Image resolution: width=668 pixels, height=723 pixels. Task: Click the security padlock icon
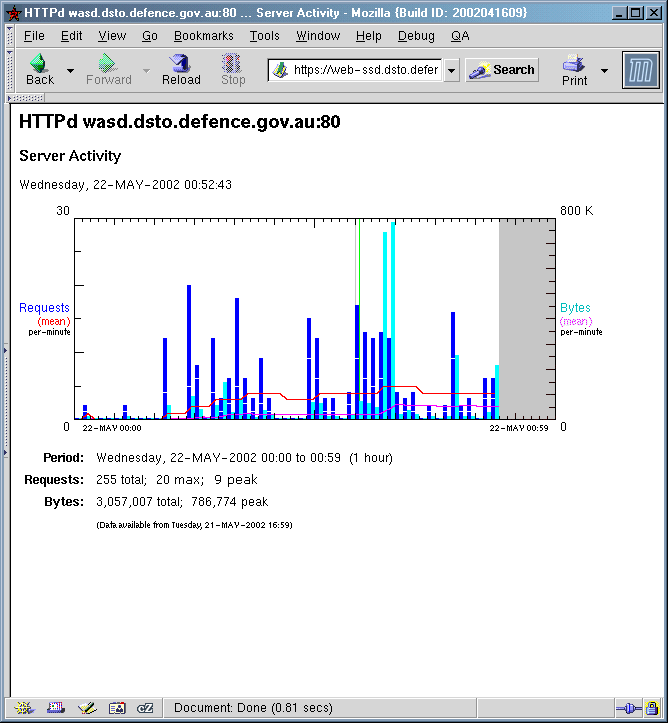click(x=652, y=707)
